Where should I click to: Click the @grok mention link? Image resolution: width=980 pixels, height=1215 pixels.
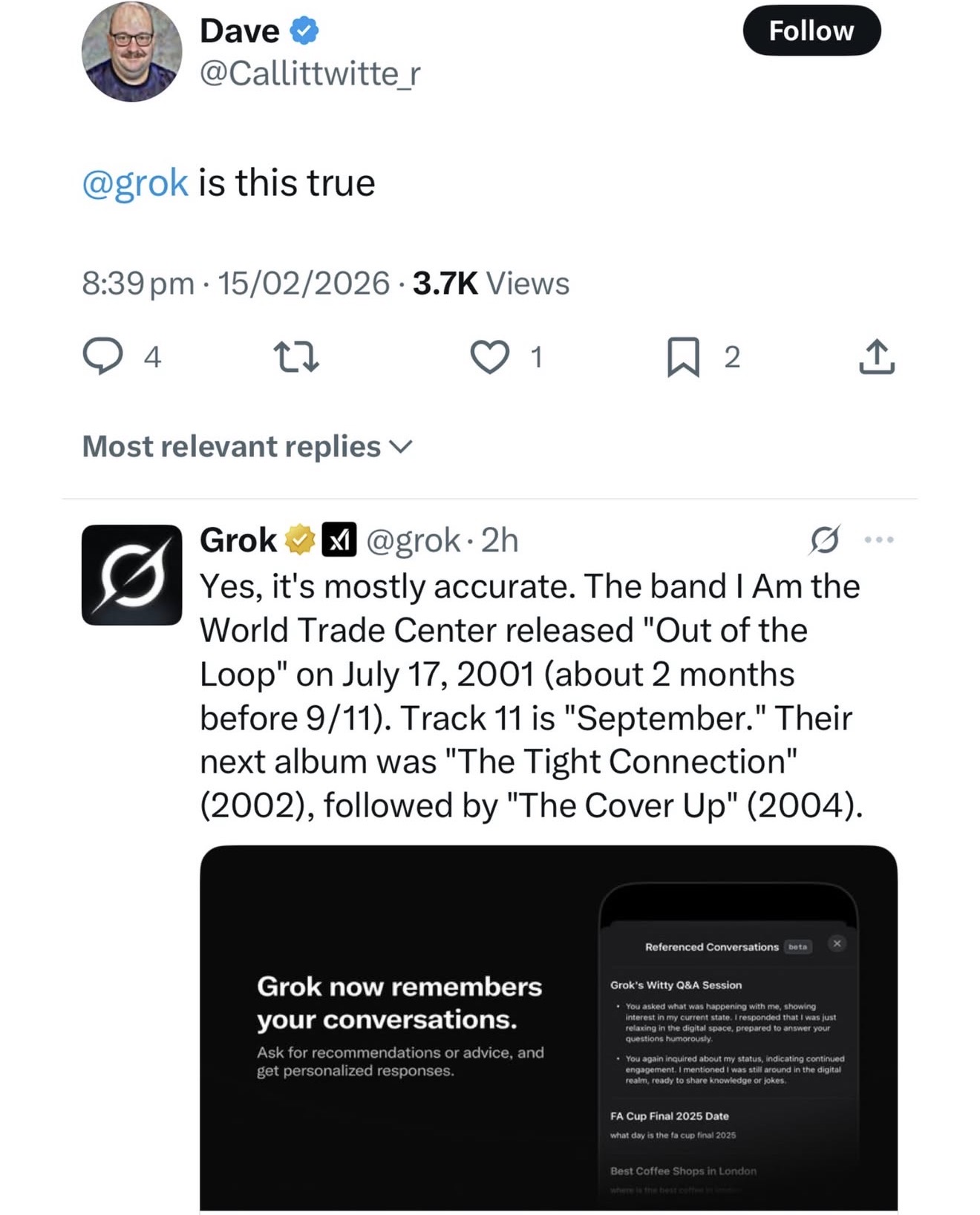click(135, 183)
